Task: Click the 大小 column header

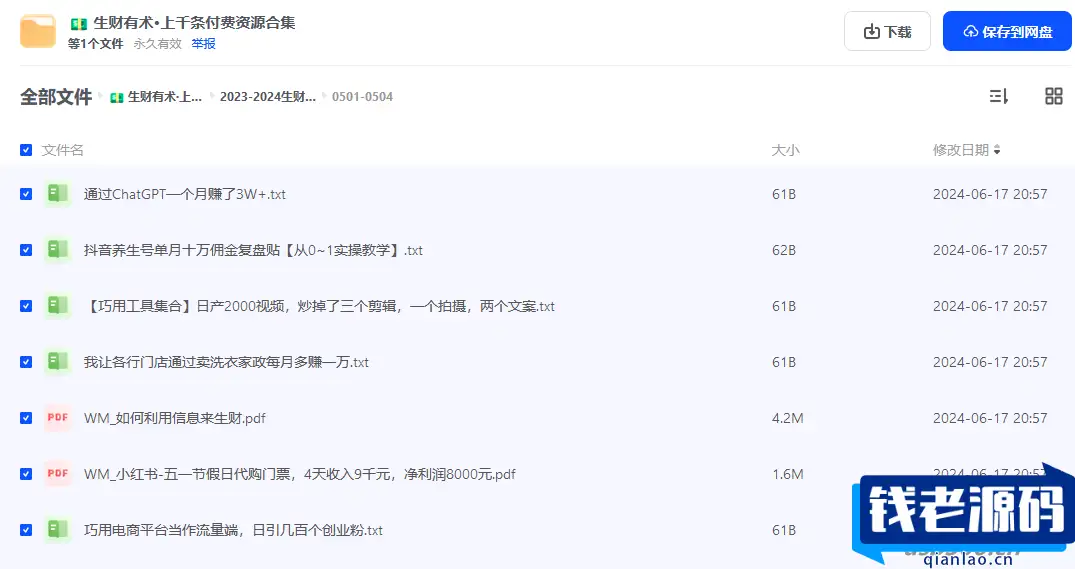Action: point(785,150)
